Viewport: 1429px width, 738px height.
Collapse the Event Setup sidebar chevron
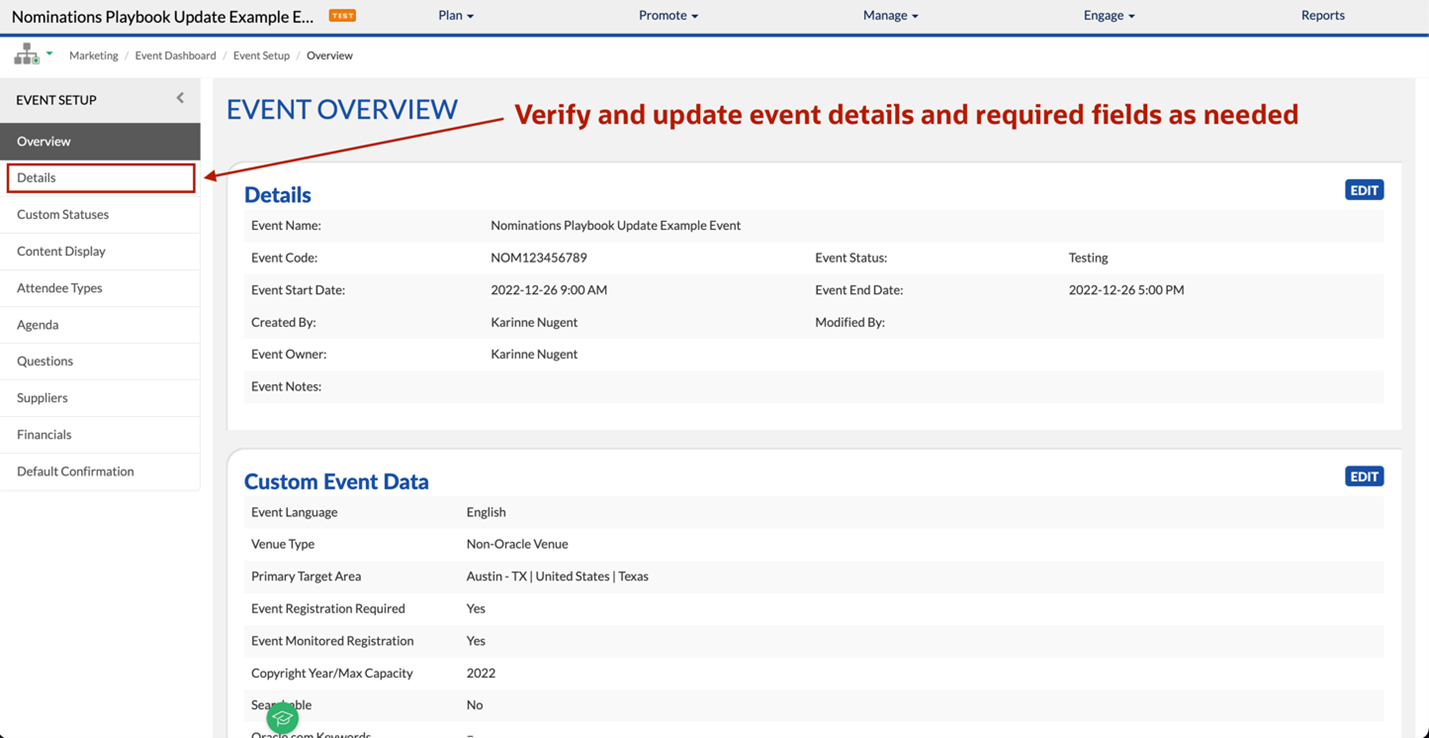tap(180, 98)
